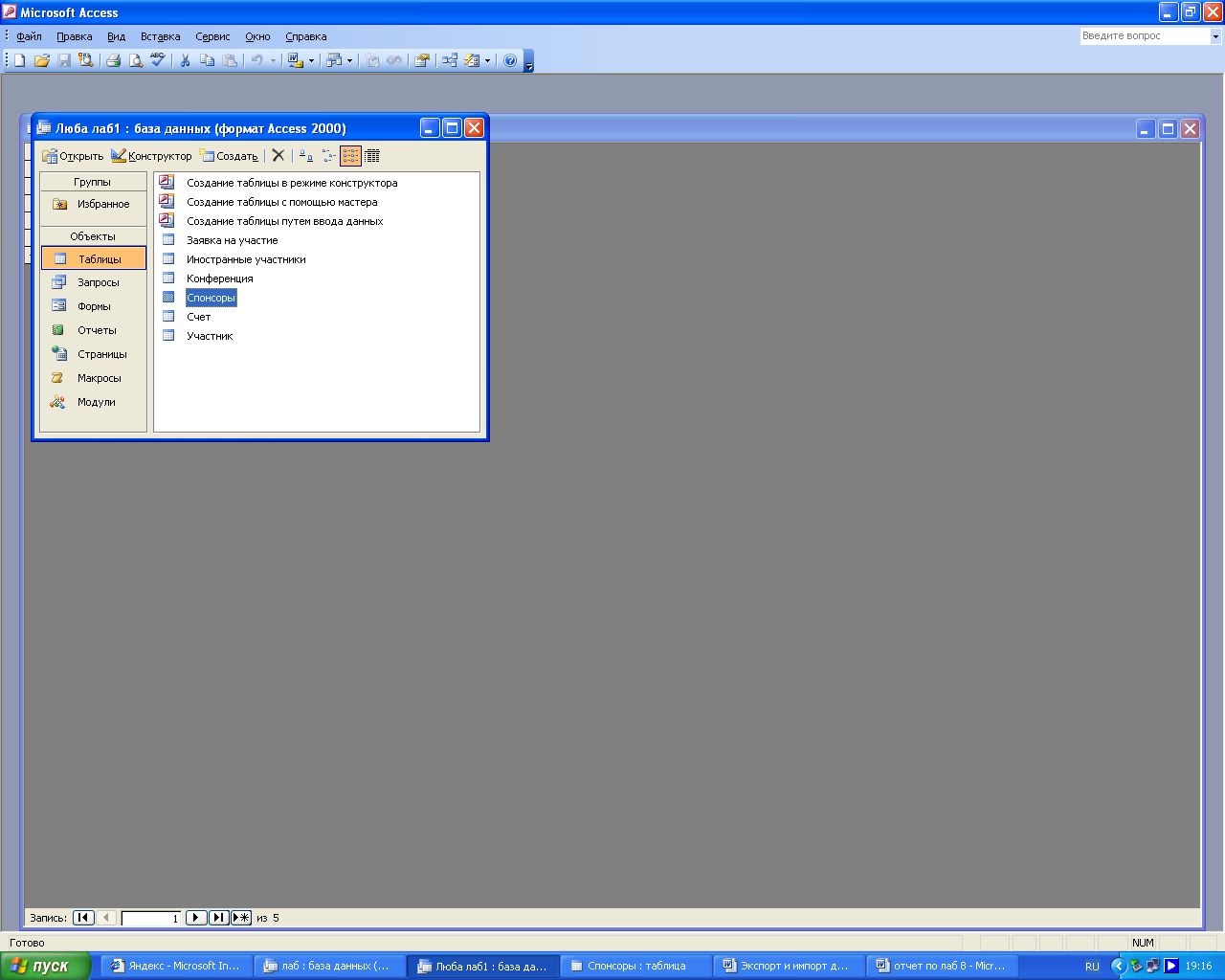Click the new record button
The image size is (1225, 980).
pyautogui.click(x=241, y=918)
